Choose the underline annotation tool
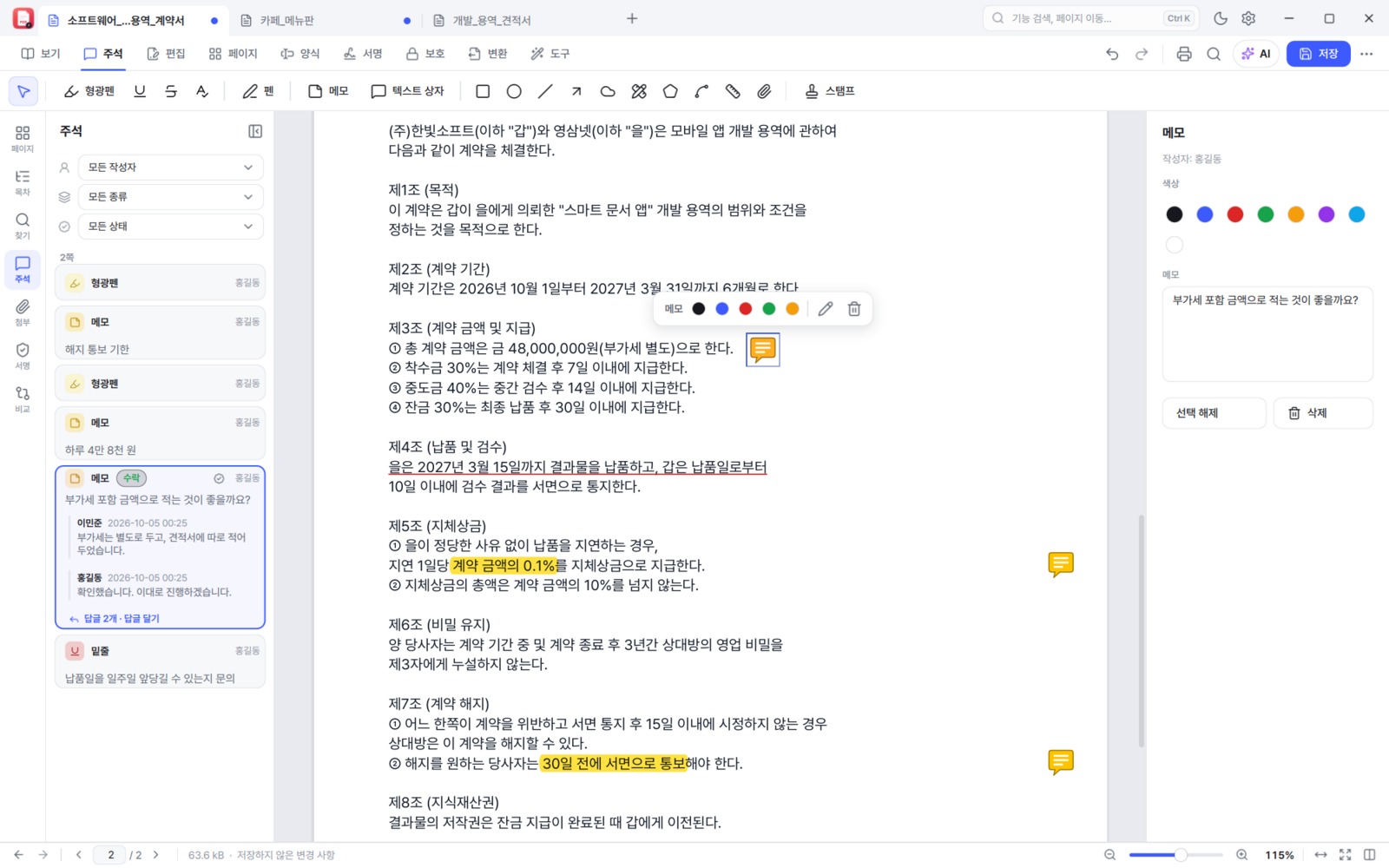Viewport: 1389px width, 868px height. [140, 91]
